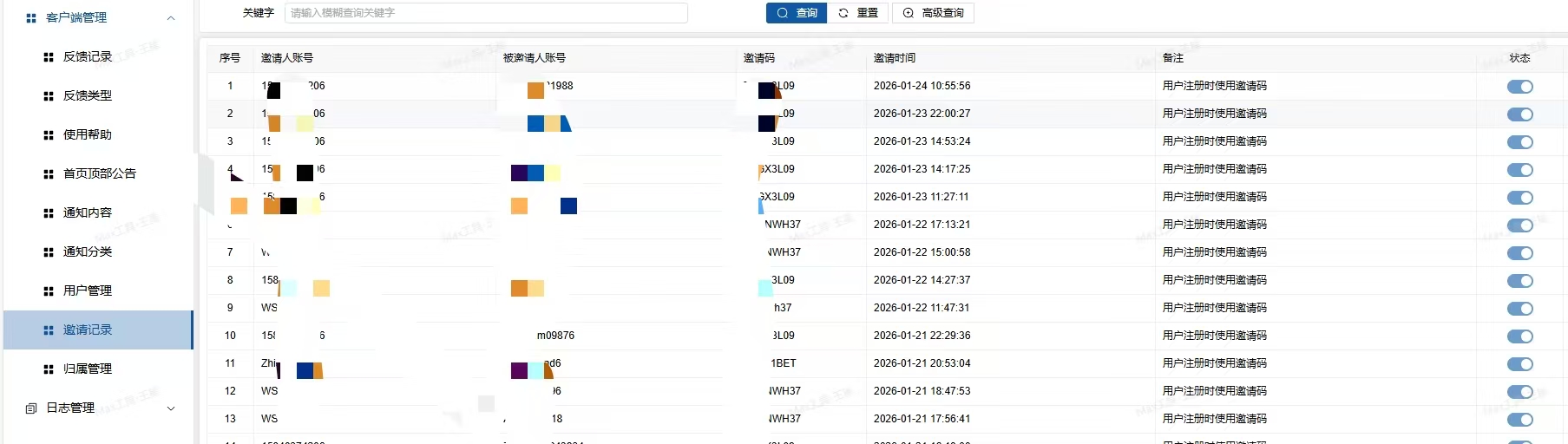This screenshot has height=444, width=1568.
Task: Toggle status switch for 10:55:56 record
Action: point(1520,87)
